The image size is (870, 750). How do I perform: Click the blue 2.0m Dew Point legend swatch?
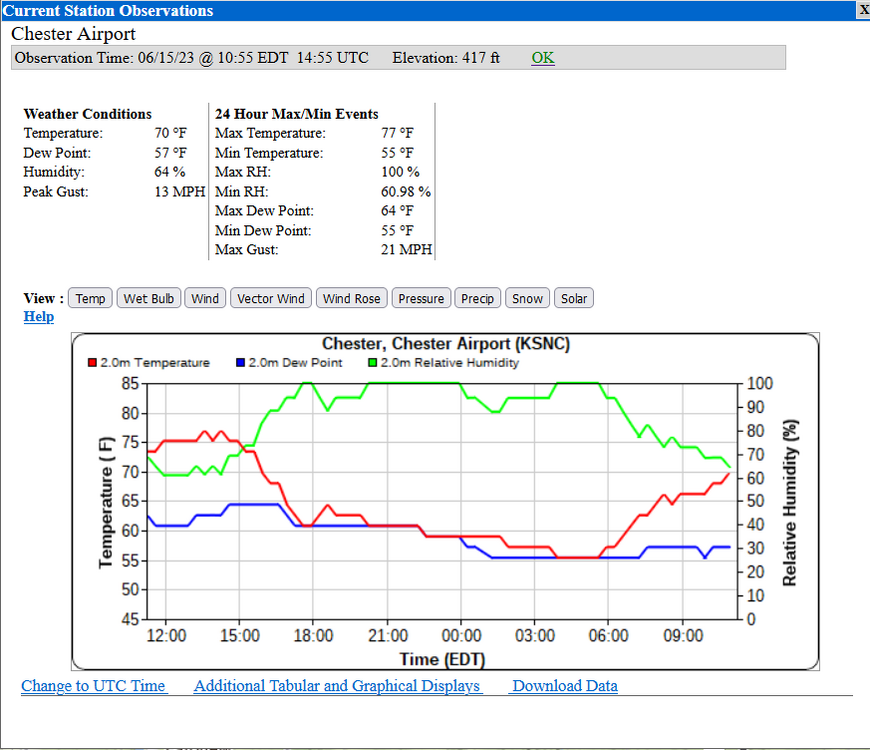pos(240,363)
